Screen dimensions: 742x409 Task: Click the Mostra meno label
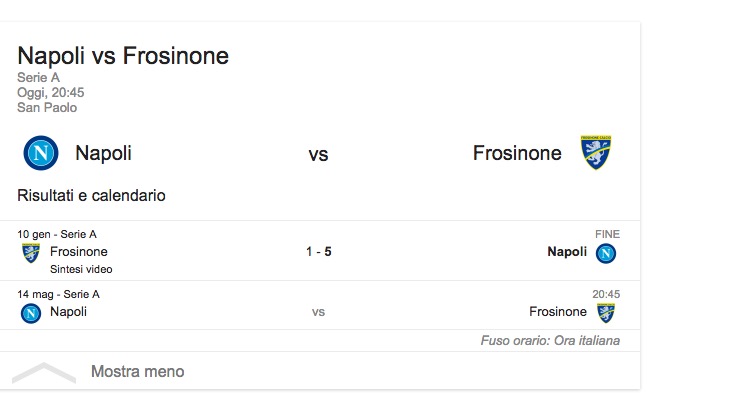click(137, 372)
